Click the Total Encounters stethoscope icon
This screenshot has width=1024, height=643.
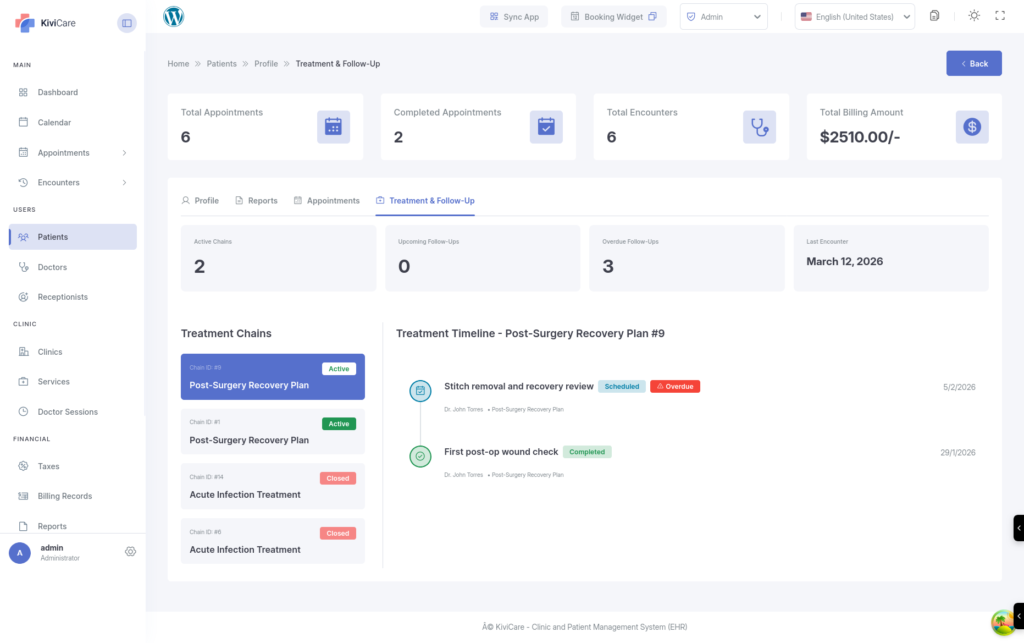[759, 127]
